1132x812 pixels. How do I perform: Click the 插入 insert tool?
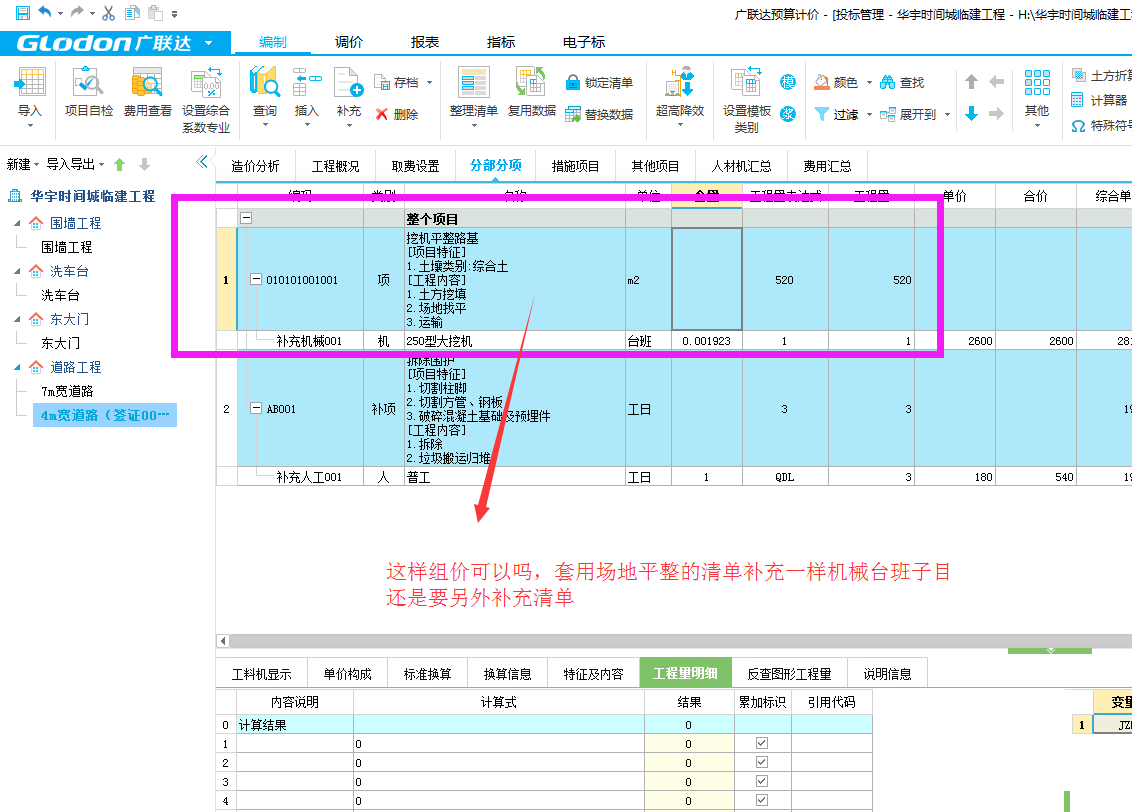pos(307,96)
